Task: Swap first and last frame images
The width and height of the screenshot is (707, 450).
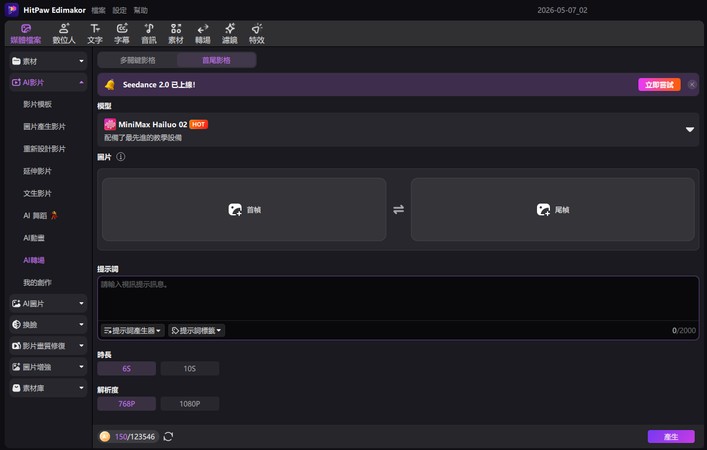Action: coord(399,209)
